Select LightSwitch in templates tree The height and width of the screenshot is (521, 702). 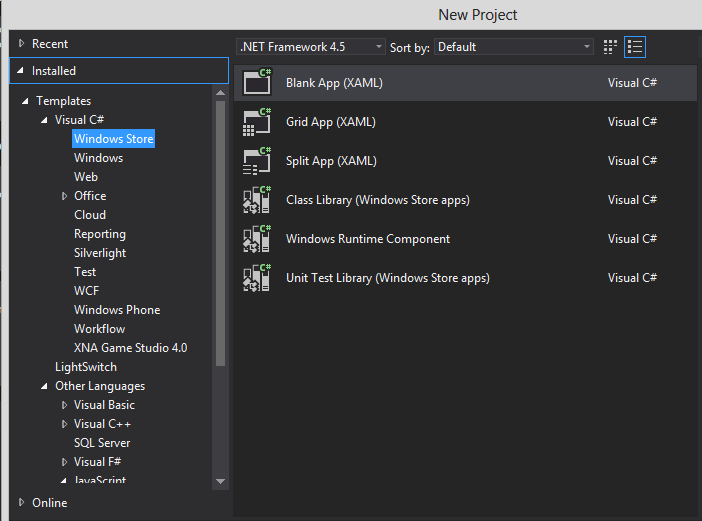[x=86, y=367]
